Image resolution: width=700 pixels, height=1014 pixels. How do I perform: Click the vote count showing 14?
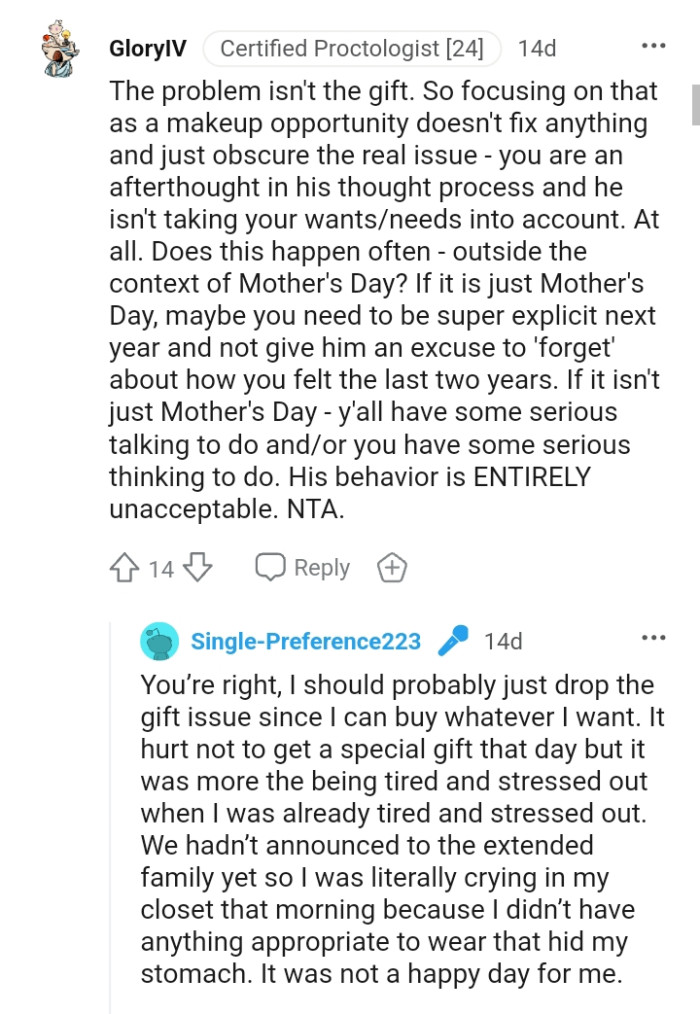point(160,566)
